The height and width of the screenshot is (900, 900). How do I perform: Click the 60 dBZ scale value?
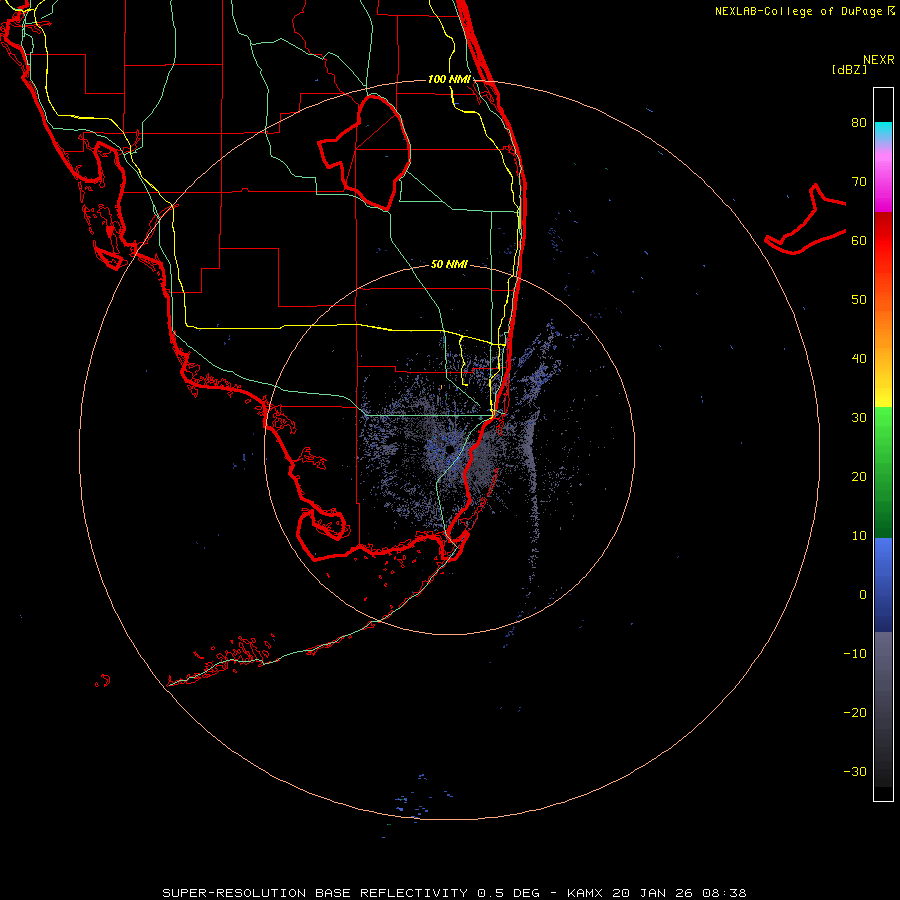click(859, 240)
